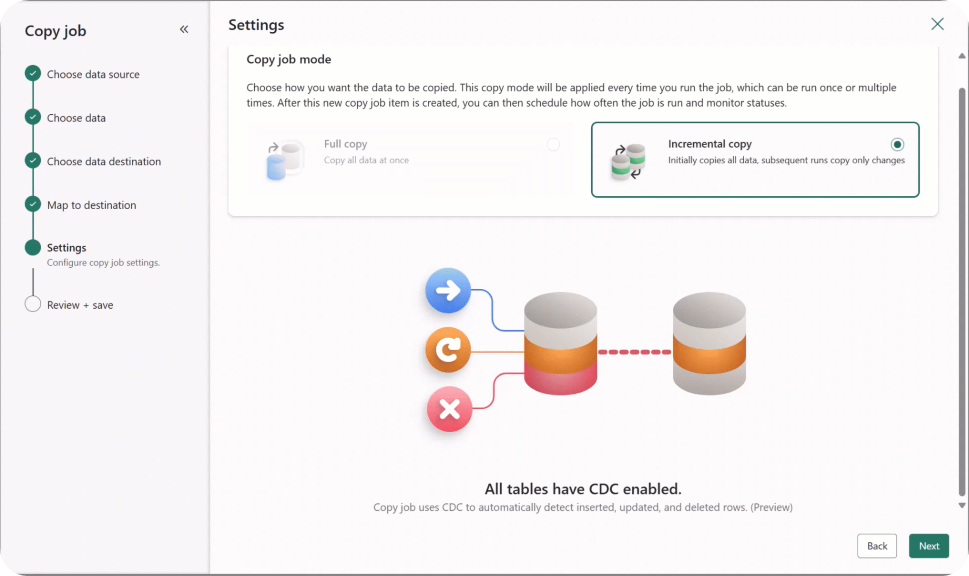This screenshot has height=576, width=969.
Task: Open the Map to destination step
Action: point(93,204)
